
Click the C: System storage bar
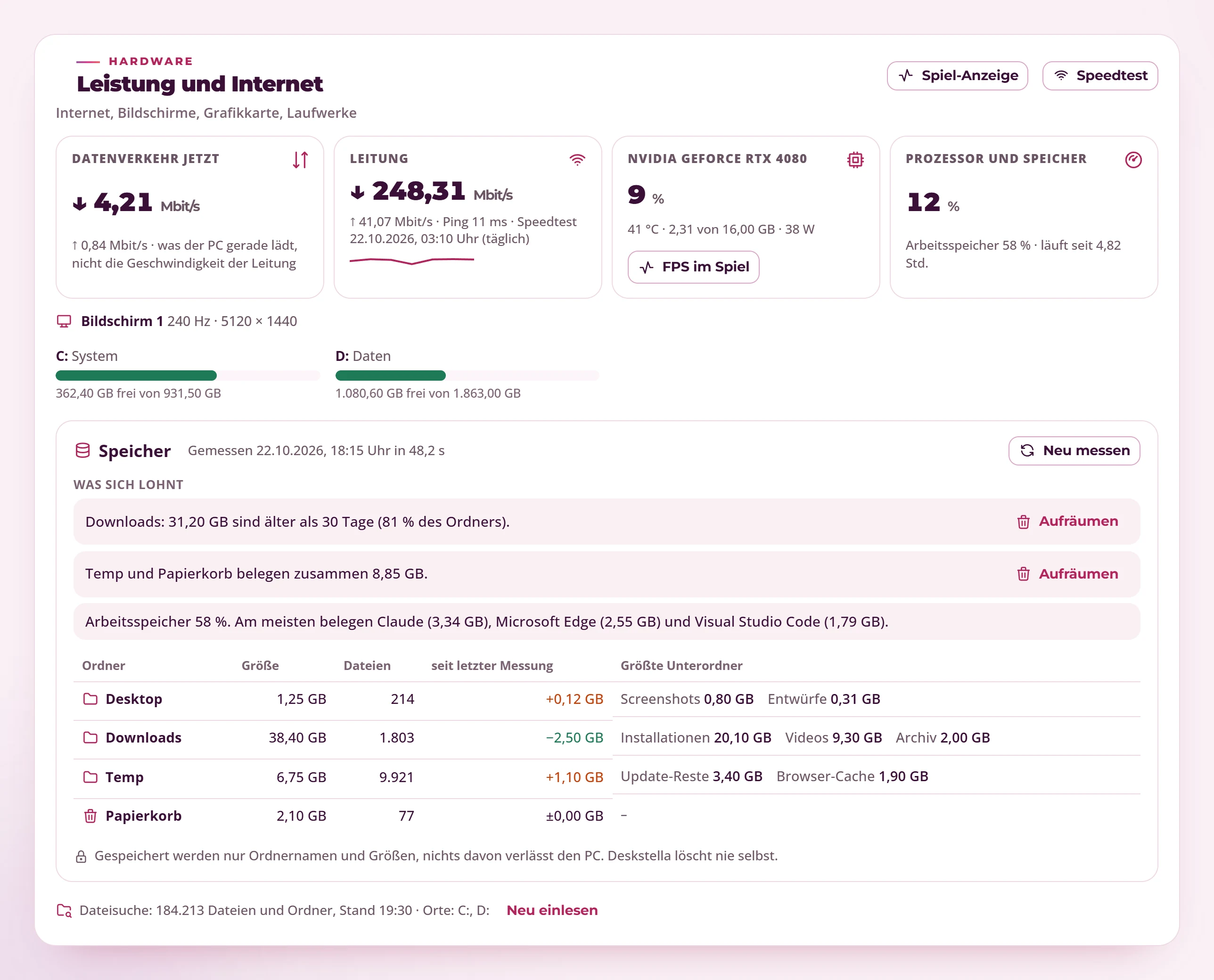click(x=188, y=376)
